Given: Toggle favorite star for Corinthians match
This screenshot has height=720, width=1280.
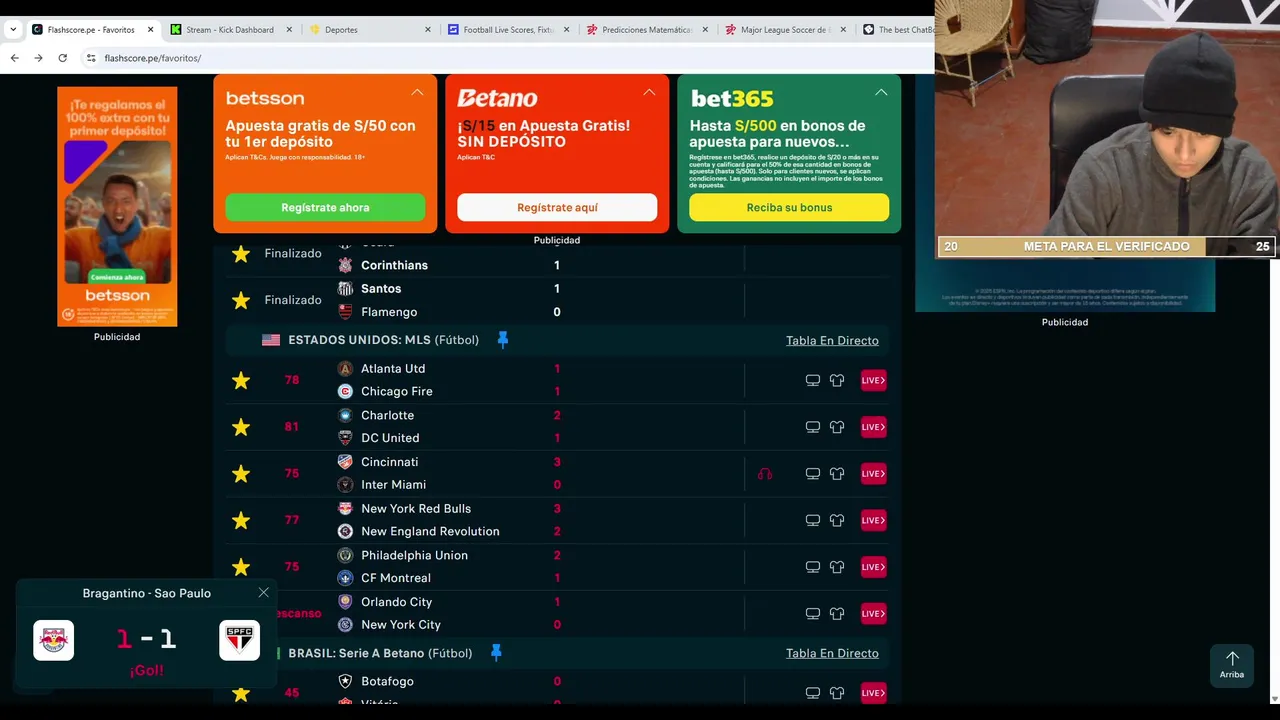Looking at the screenshot, I should click(241, 254).
